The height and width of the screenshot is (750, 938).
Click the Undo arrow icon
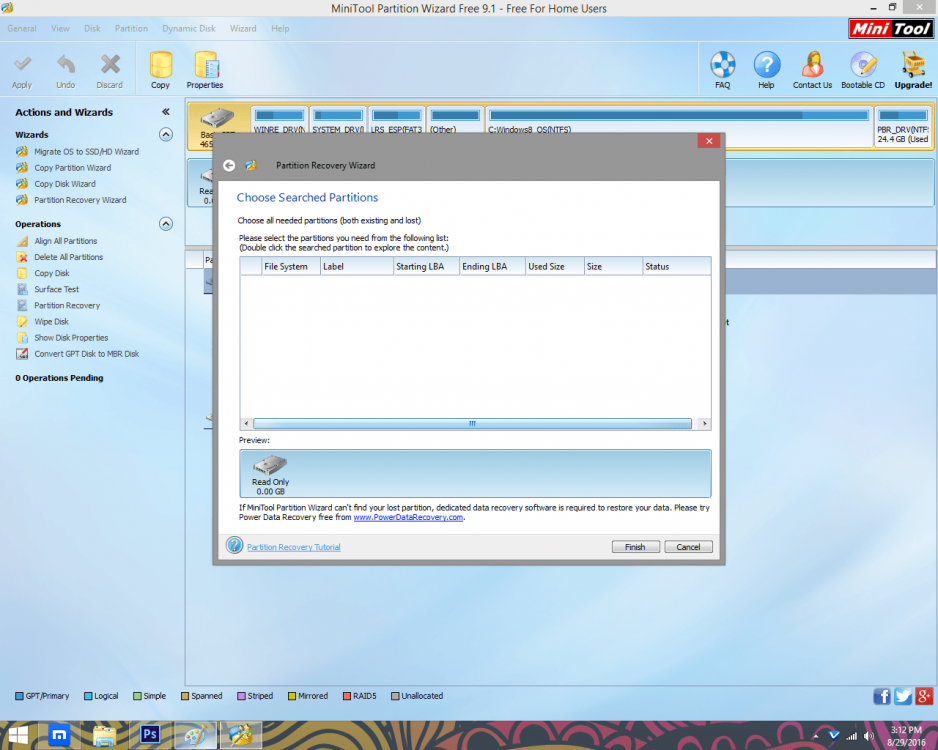pyautogui.click(x=66, y=65)
